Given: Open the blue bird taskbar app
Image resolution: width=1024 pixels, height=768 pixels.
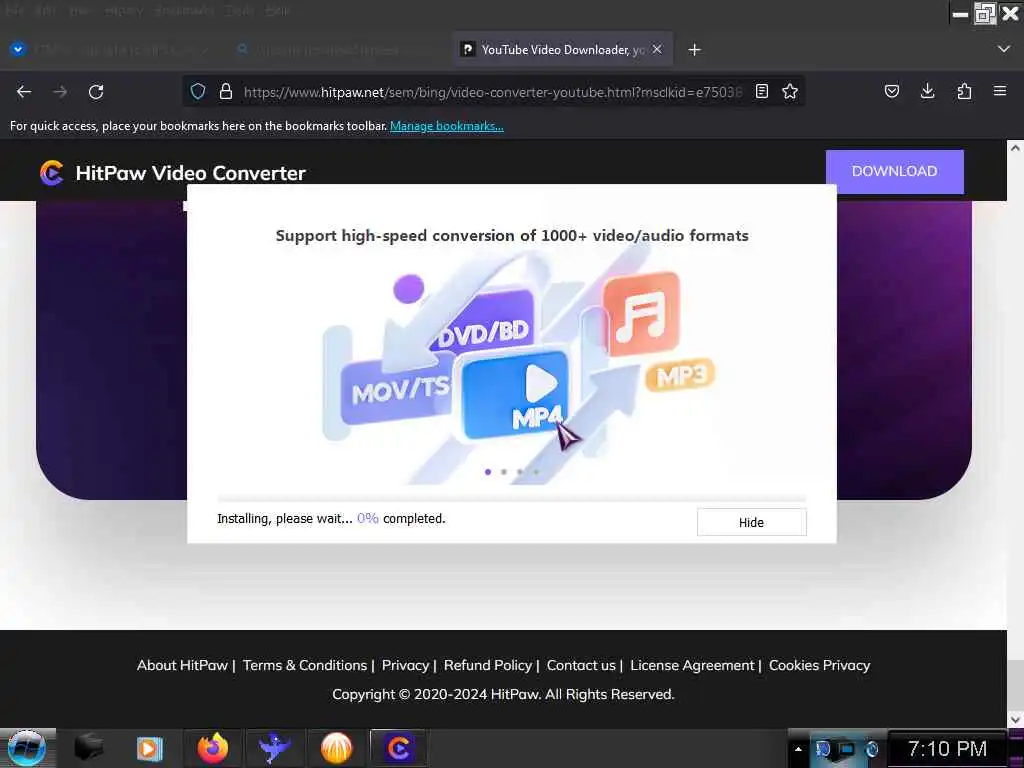Looking at the screenshot, I should pyautogui.click(x=275, y=748).
